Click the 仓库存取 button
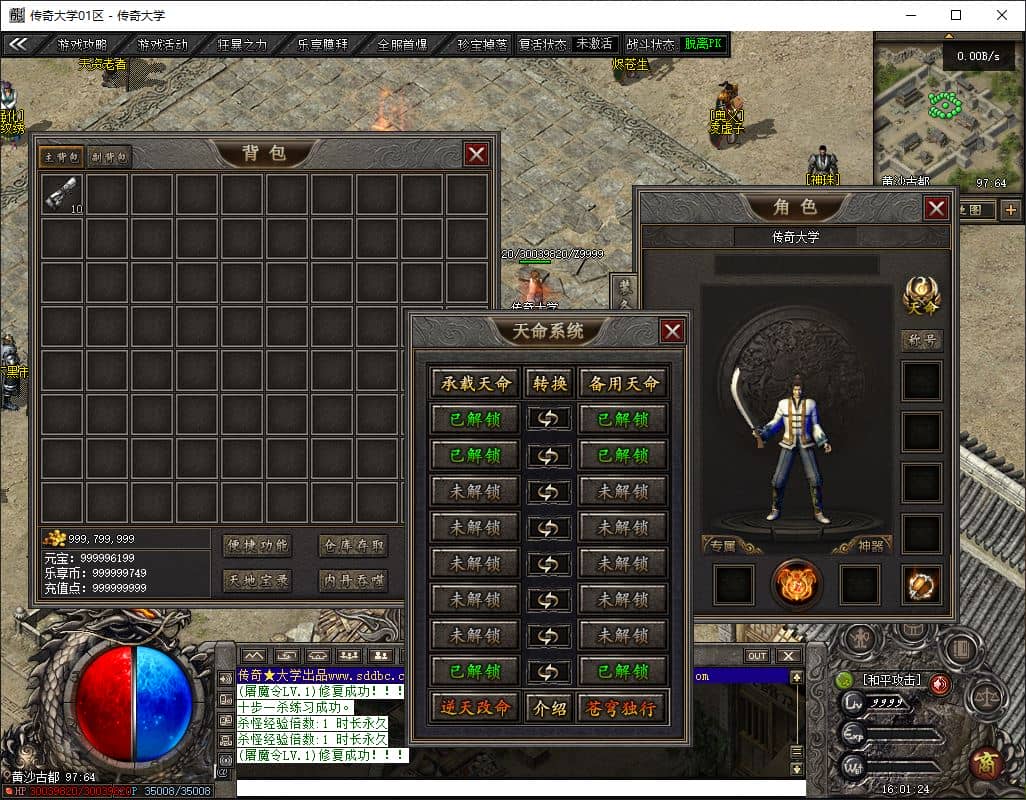 tap(353, 545)
